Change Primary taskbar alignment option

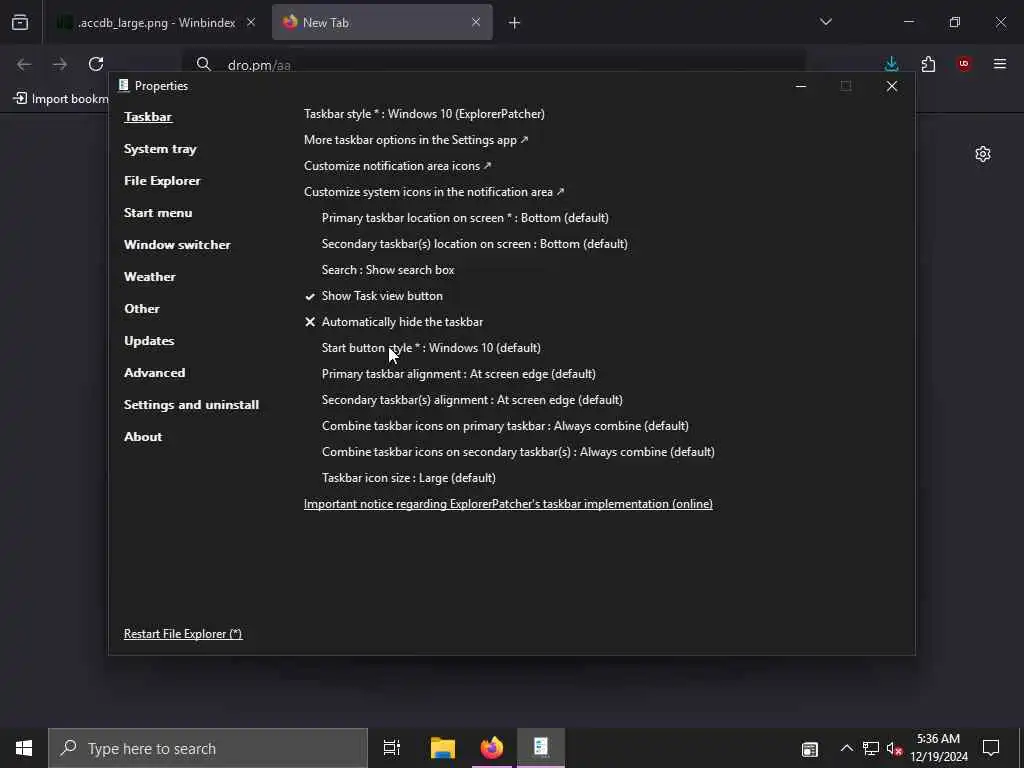pyautogui.click(x=458, y=374)
